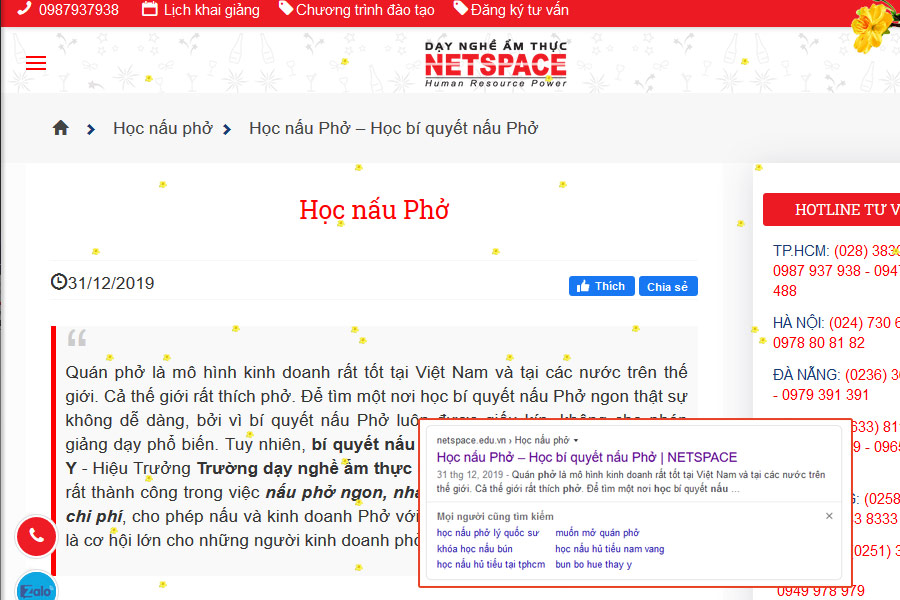Screen dimensions: 900x600
Task: Open the Zalo chat icon
Action: (37, 588)
